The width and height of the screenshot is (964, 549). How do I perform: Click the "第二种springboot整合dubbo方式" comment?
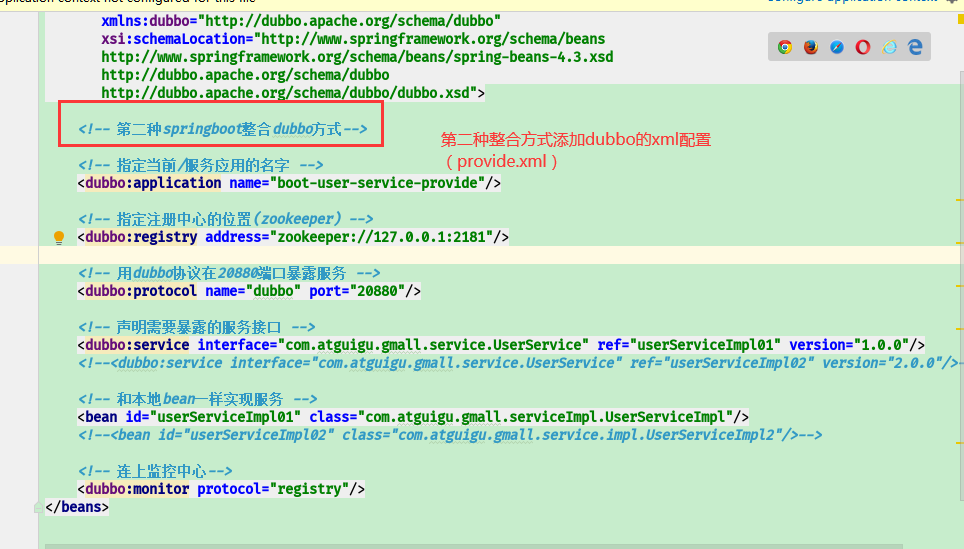click(x=223, y=129)
